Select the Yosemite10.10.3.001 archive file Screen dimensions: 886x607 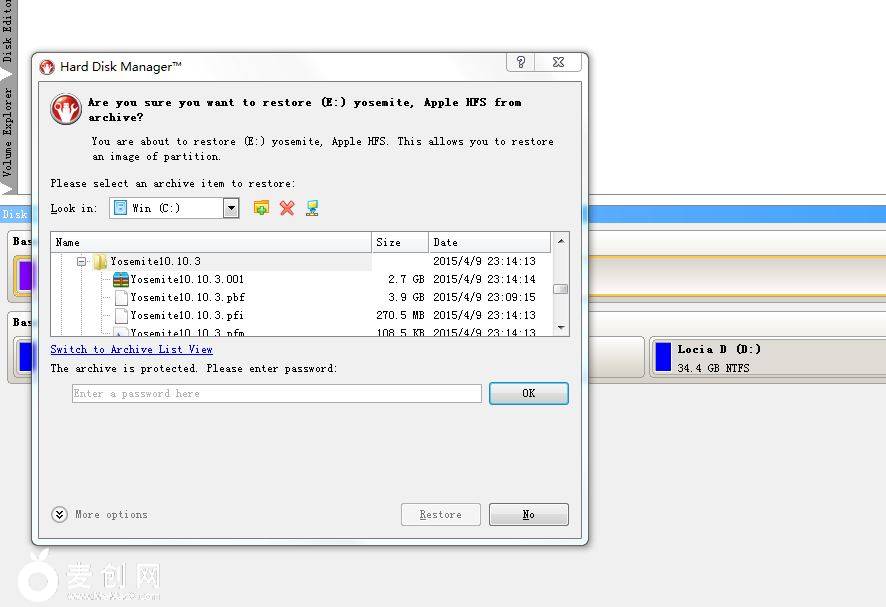186,279
